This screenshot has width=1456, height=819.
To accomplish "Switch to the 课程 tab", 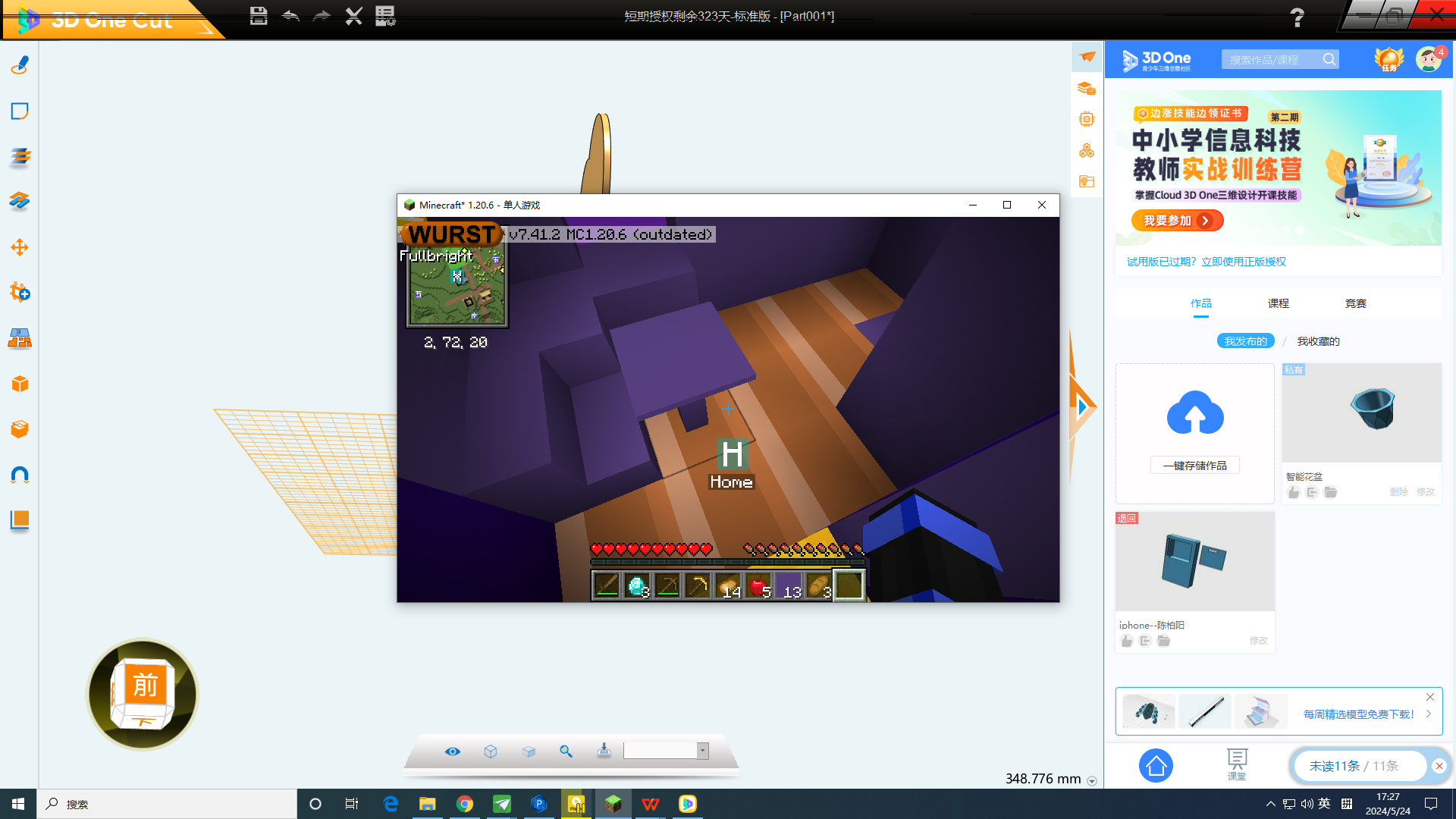I will pos(1278,303).
